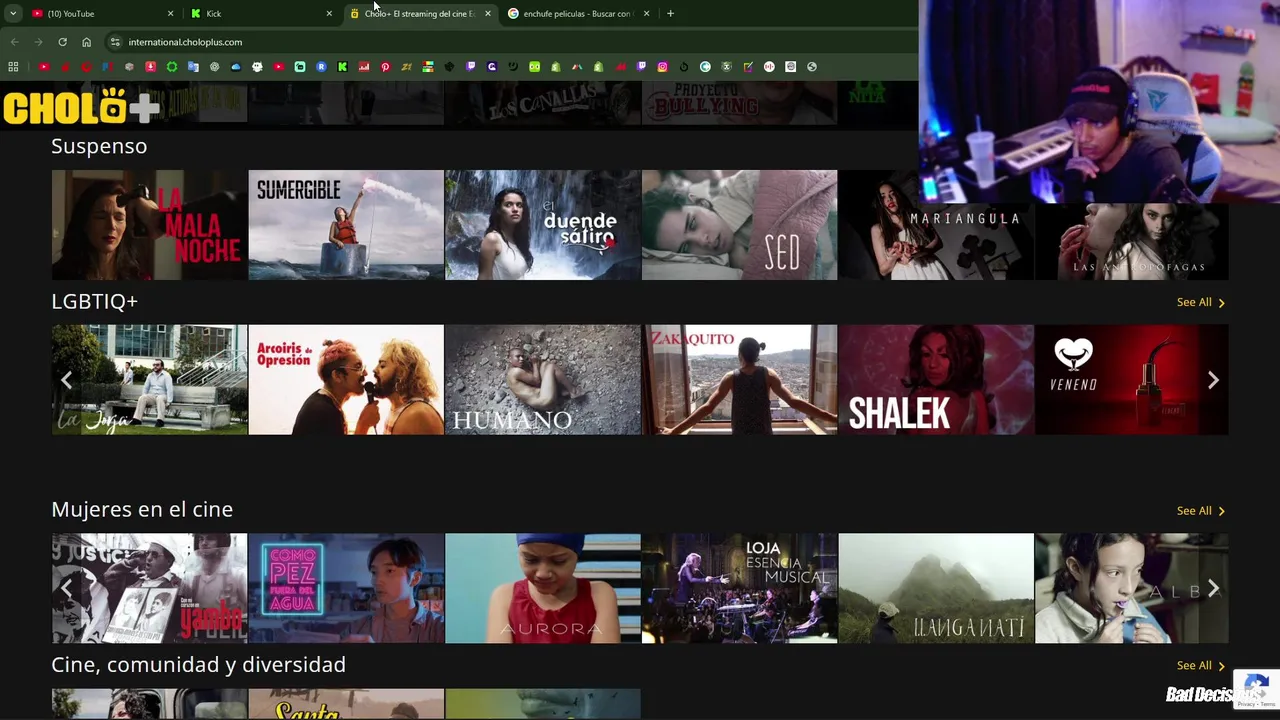The image size is (1280, 720).
Task: Show previous Mujeres en el cine titles
Action: coord(66,589)
